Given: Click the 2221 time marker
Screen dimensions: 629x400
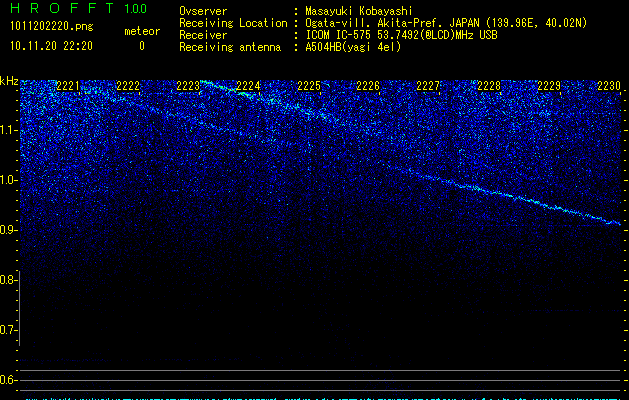Looking at the screenshot, I should 67,86.
